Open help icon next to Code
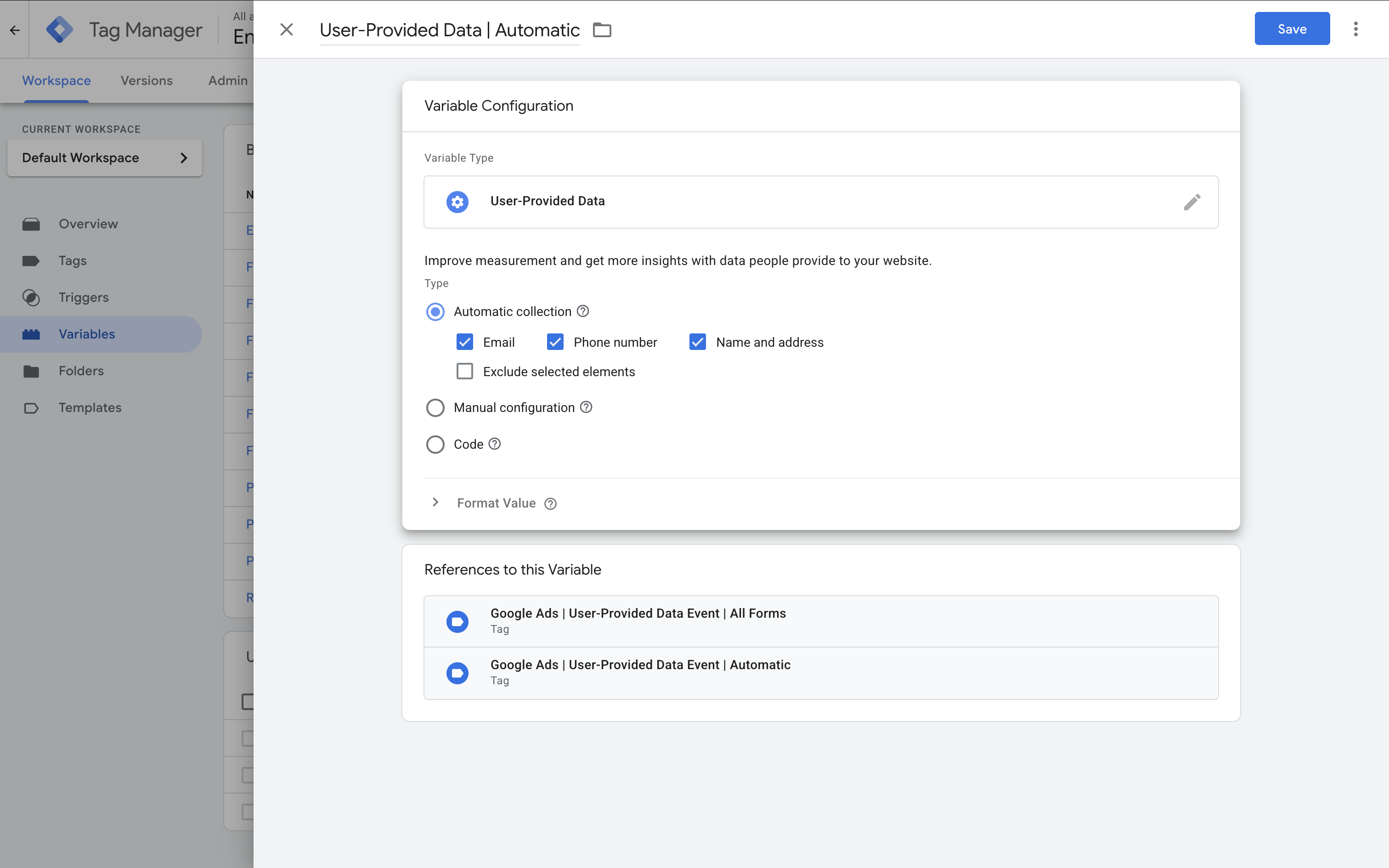The height and width of the screenshot is (868, 1389). pyautogui.click(x=495, y=444)
